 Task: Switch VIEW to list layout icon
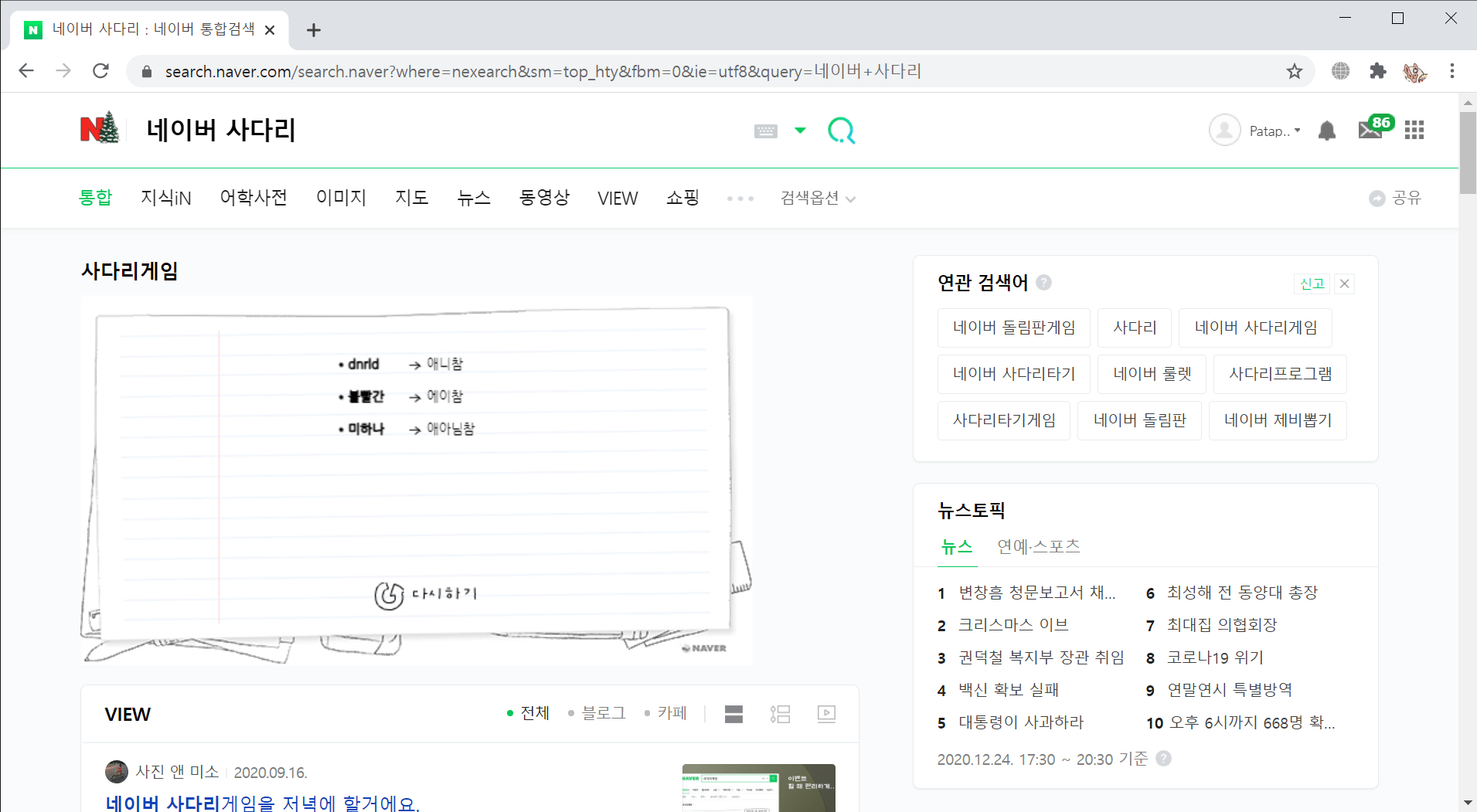(780, 714)
